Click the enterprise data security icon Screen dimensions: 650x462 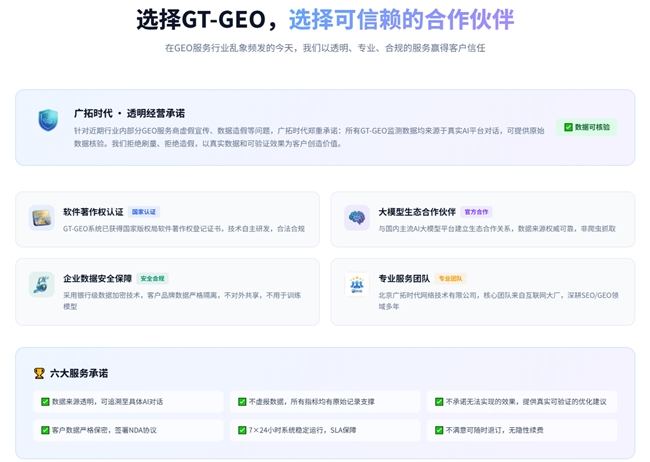click(x=42, y=284)
